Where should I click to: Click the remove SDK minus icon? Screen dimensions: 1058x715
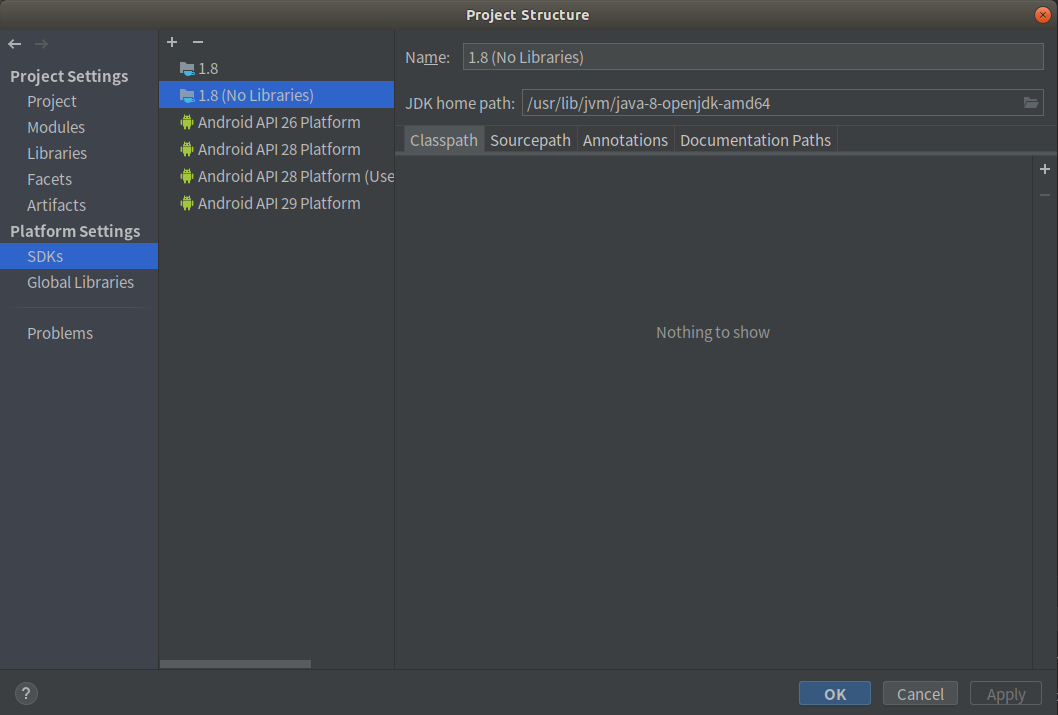(197, 42)
